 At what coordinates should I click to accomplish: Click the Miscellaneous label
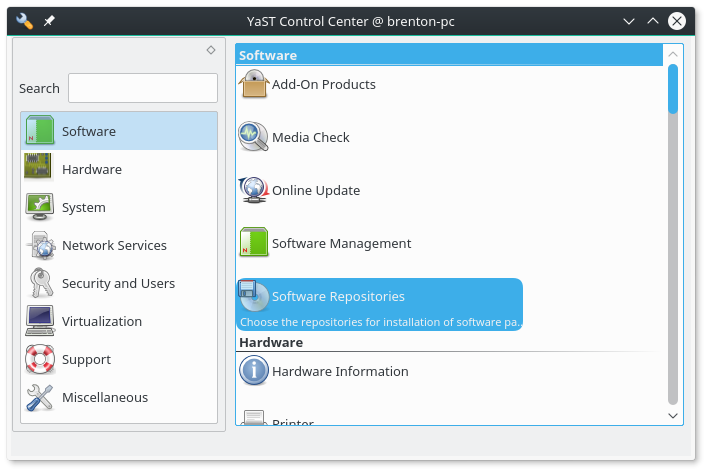pos(105,397)
